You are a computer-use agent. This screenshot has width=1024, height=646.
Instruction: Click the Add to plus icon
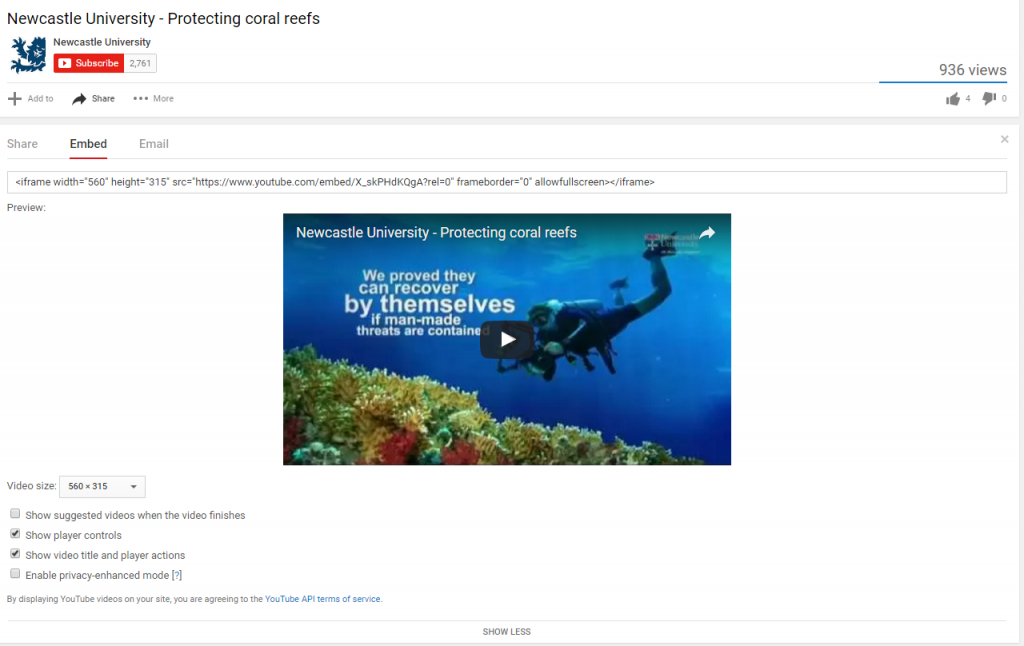[14, 99]
